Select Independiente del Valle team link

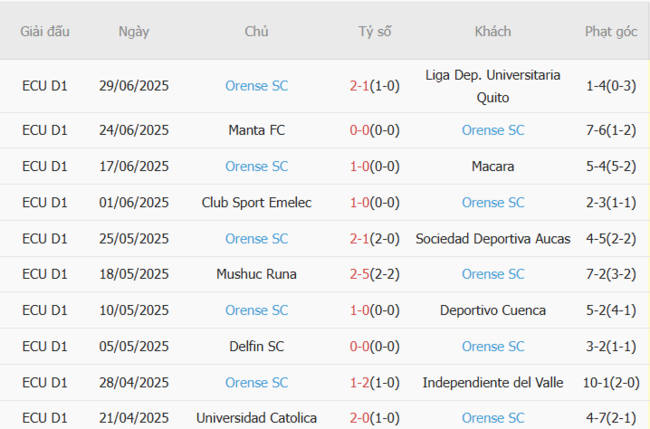[x=493, y=382]
